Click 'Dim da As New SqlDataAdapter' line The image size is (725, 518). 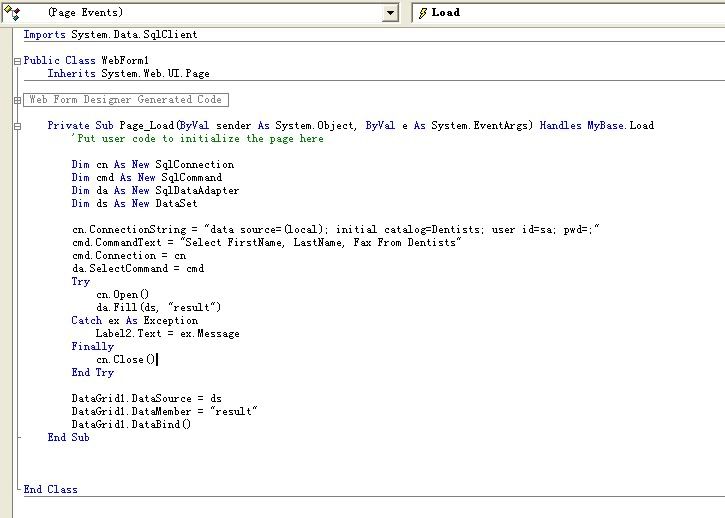tap(155, 191)
